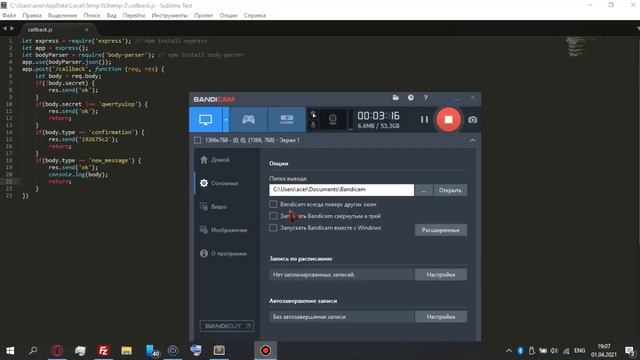Image resolution: width=640 pixels, height=360 pixels.
Task: Open Выделение menu in Sublime Text
Action: [x=62, y=15]
